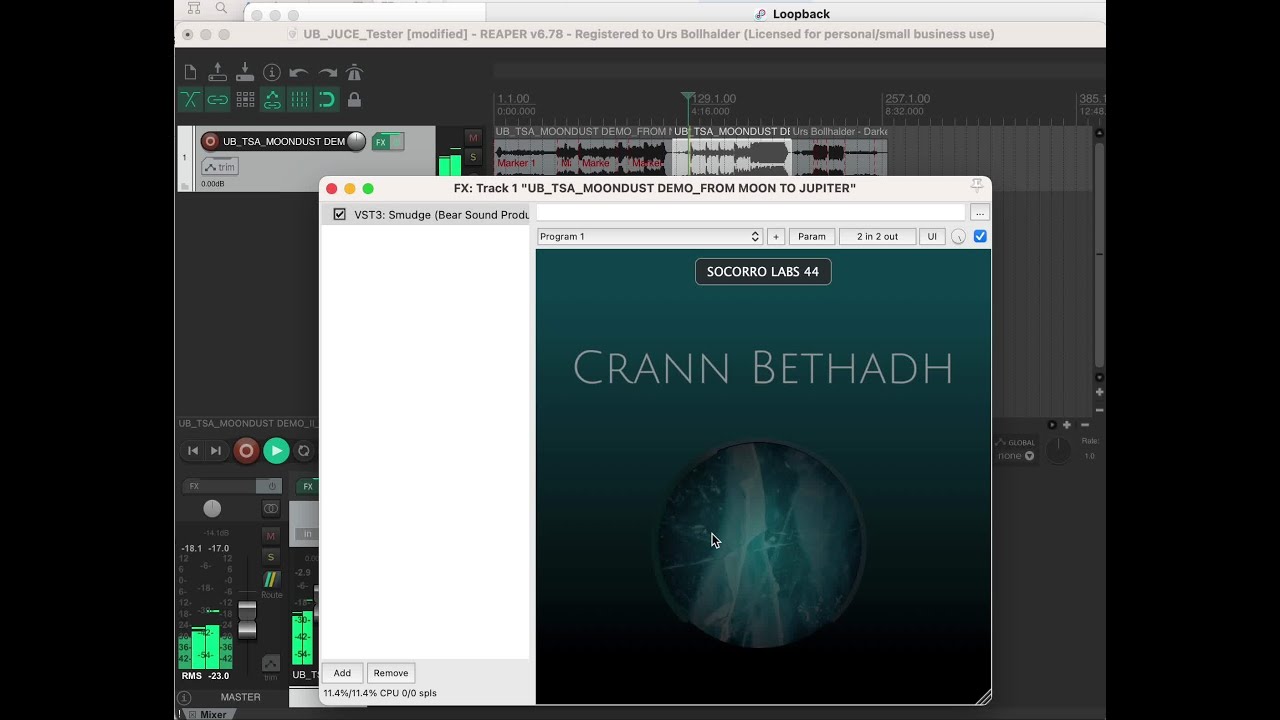Toggle item grouping chain-link icon
The image size is (1280, 720).
(x=217, y=100)
